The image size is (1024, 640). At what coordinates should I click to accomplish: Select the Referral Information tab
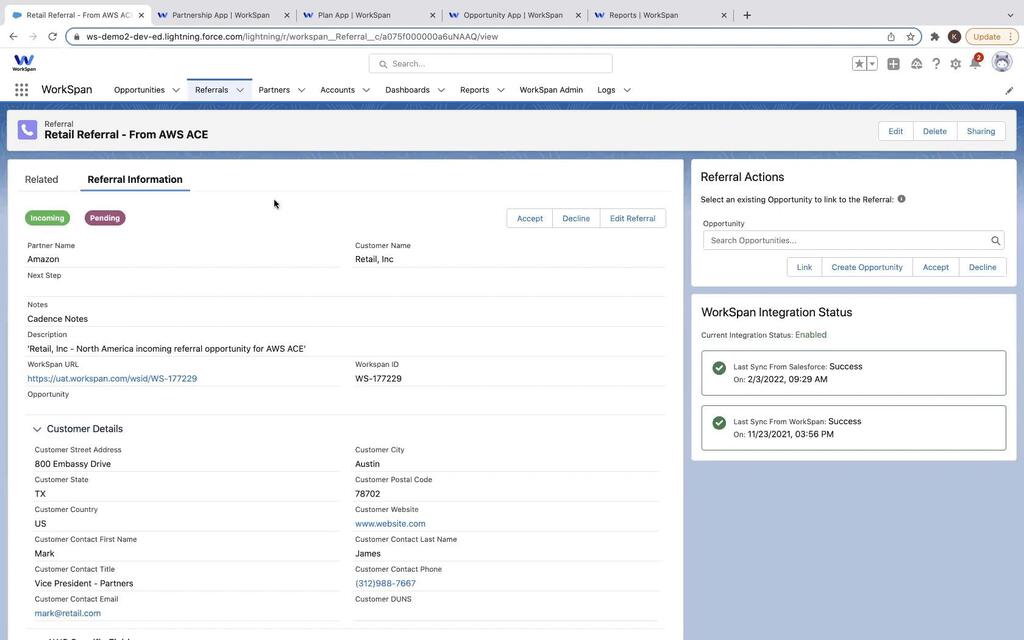(135, 180)
